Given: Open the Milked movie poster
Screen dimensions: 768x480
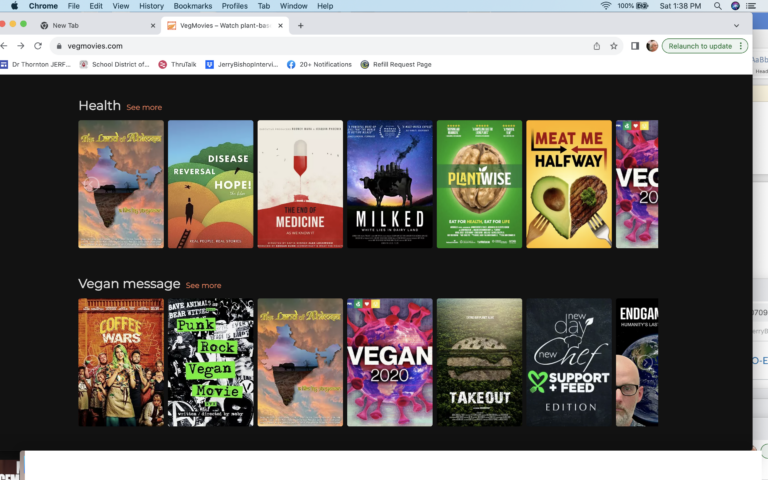Looking at the screenshot, I should tap(390, 184).
